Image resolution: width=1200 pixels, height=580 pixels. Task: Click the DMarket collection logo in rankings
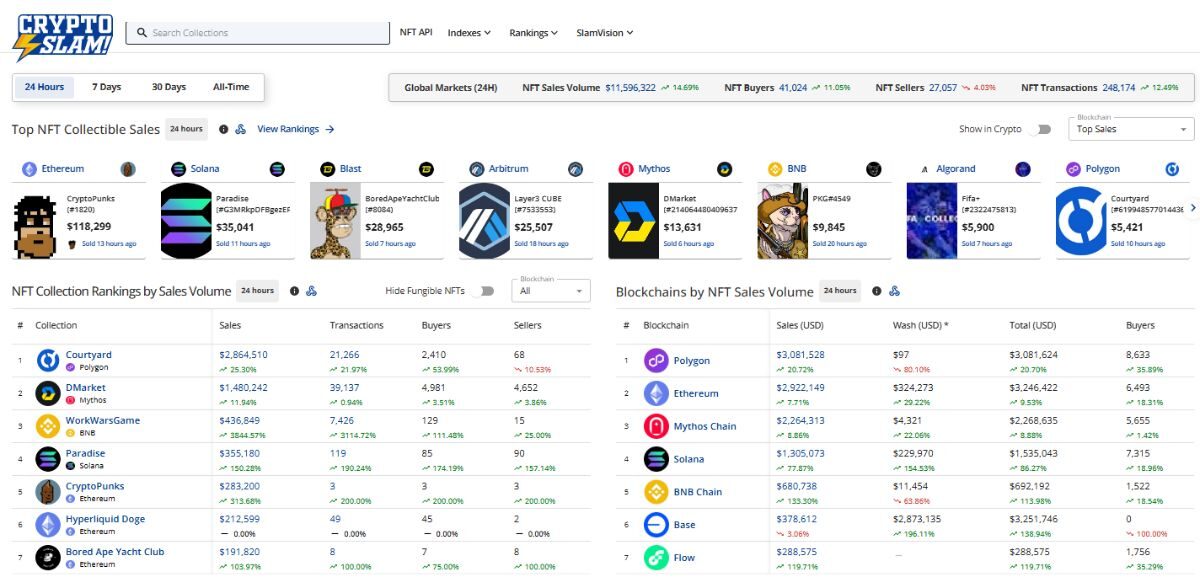(x=48, y=393)
